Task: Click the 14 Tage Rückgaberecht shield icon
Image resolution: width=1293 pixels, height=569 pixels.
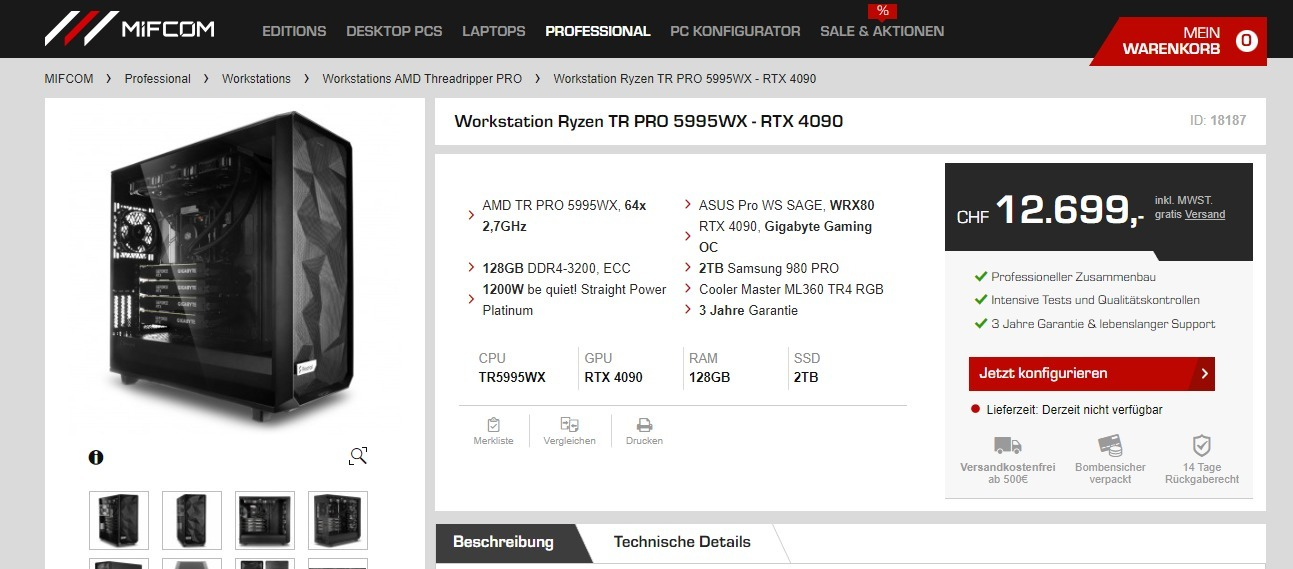Action: click(x=1202, y=445)
